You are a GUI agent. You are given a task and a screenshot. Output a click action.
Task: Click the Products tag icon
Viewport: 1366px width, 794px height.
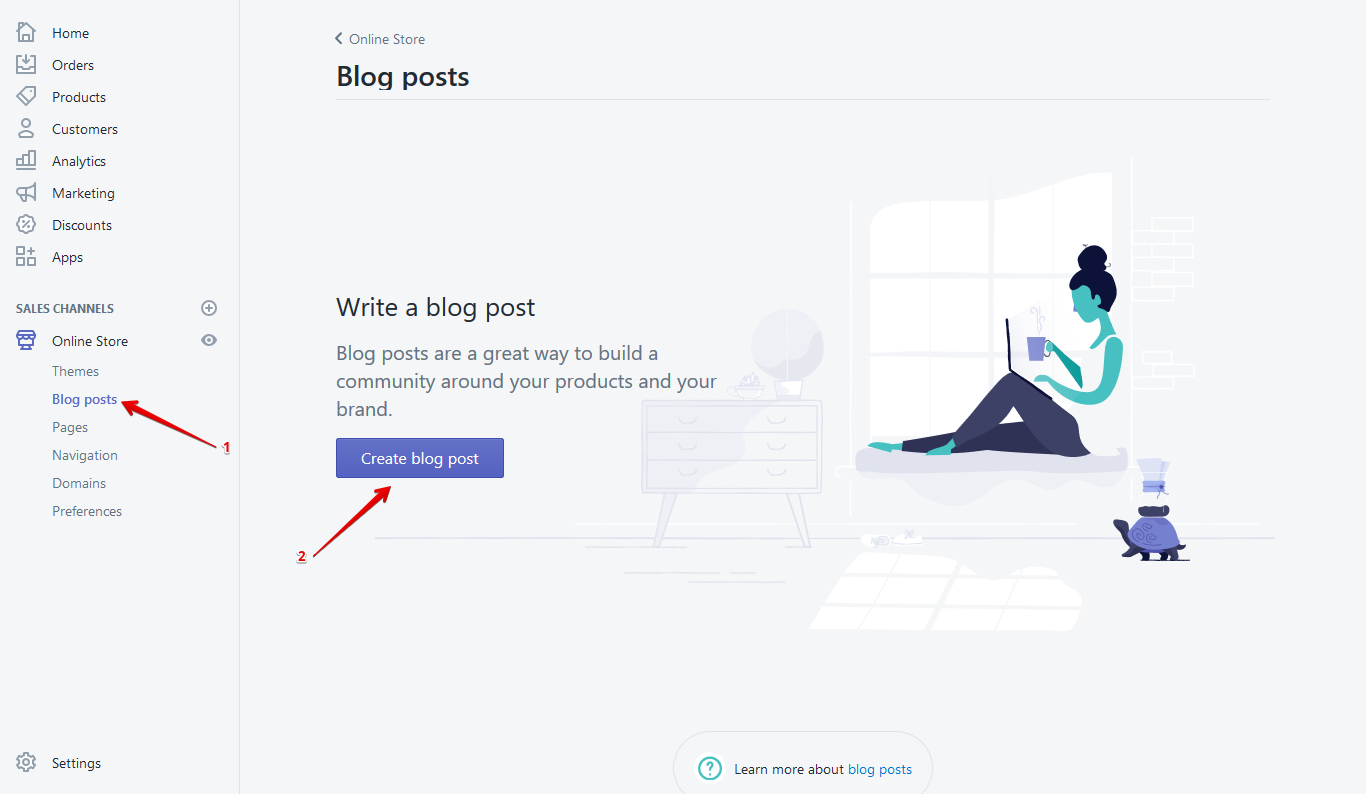point(26,97)
